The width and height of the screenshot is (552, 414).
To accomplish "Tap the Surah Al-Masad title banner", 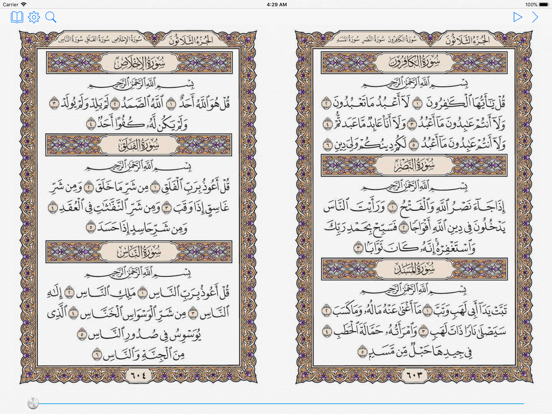I will pyautogui.click(x=414, y=269).
